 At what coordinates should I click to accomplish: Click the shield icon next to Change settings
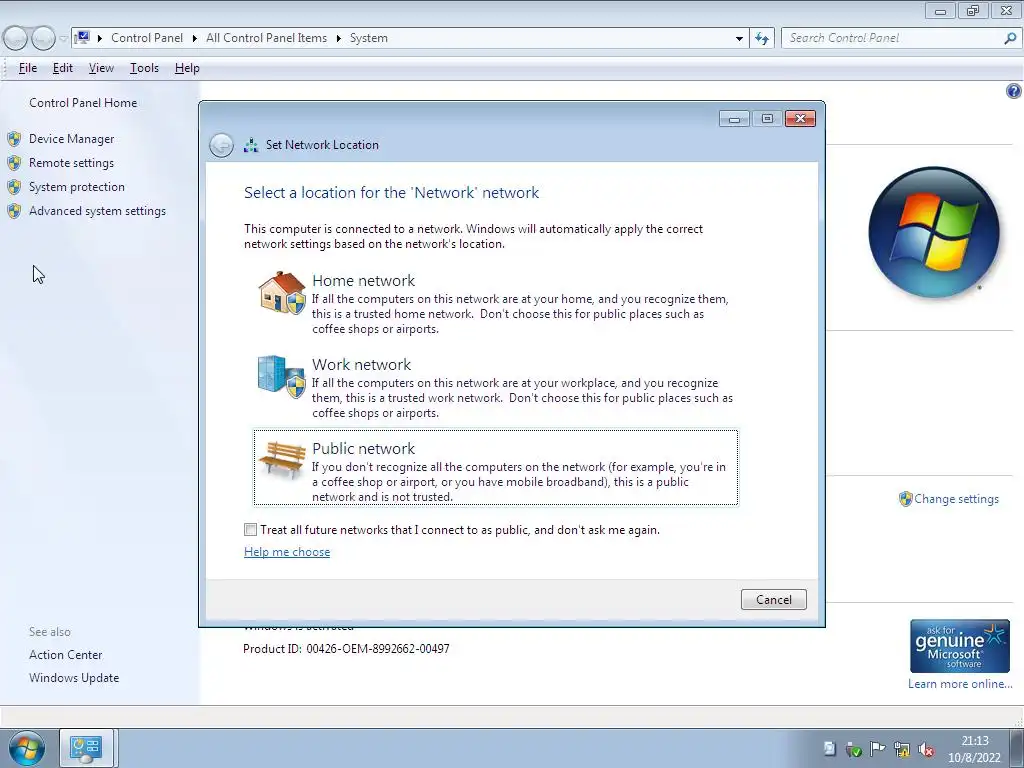click(905, 499)
